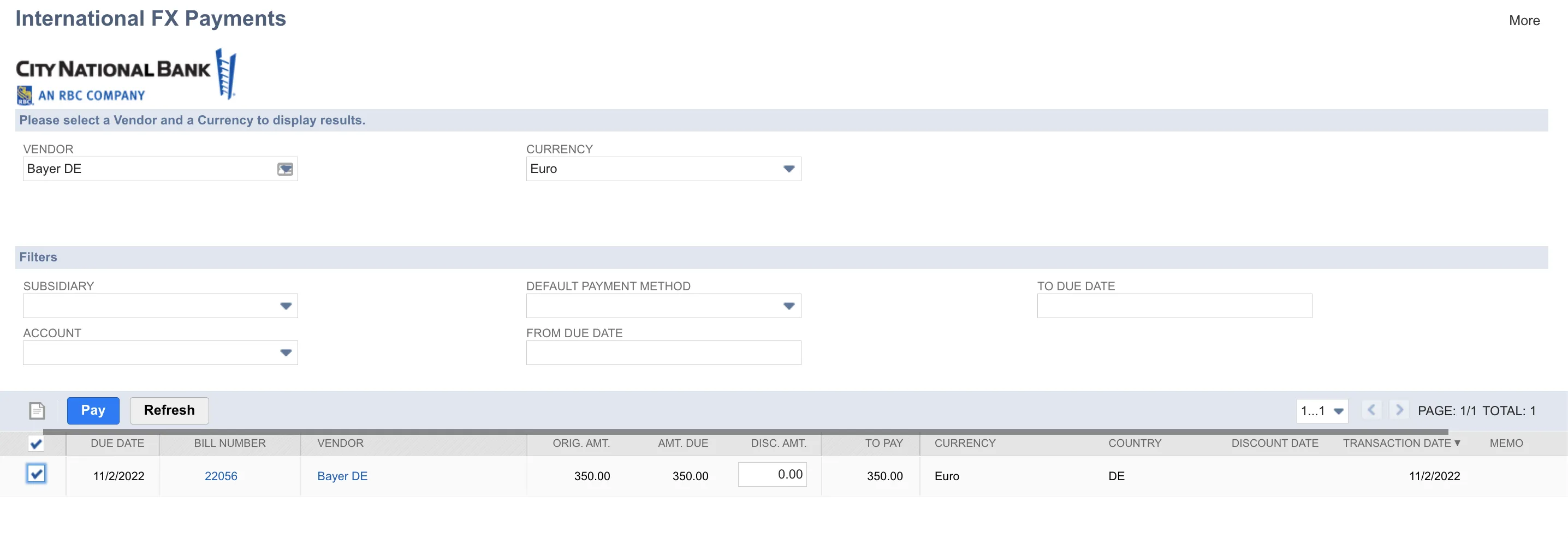Uncheck the bill 22056 row checkbox

pyautogui.click(x=36, y=474)
